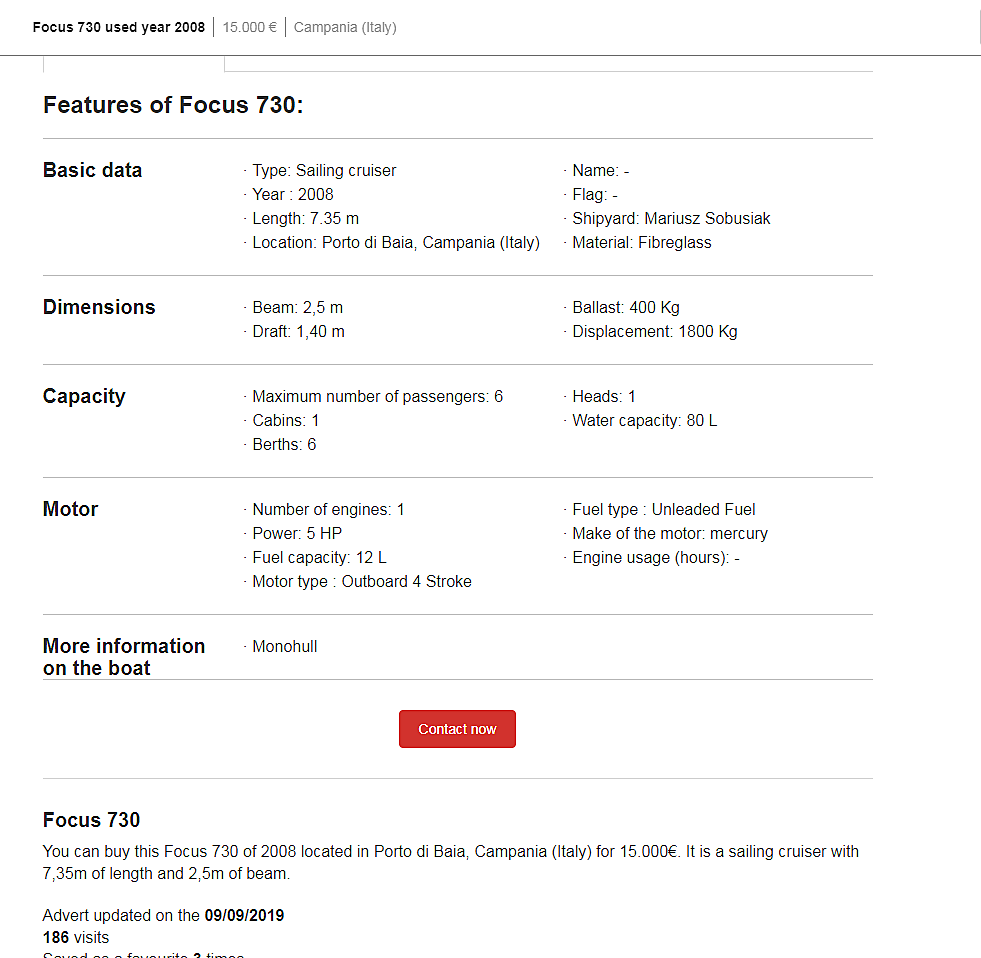Screen dimensions: 981x958
Task: Click the 'Flag: -' entry
Action: click(595, 195)
